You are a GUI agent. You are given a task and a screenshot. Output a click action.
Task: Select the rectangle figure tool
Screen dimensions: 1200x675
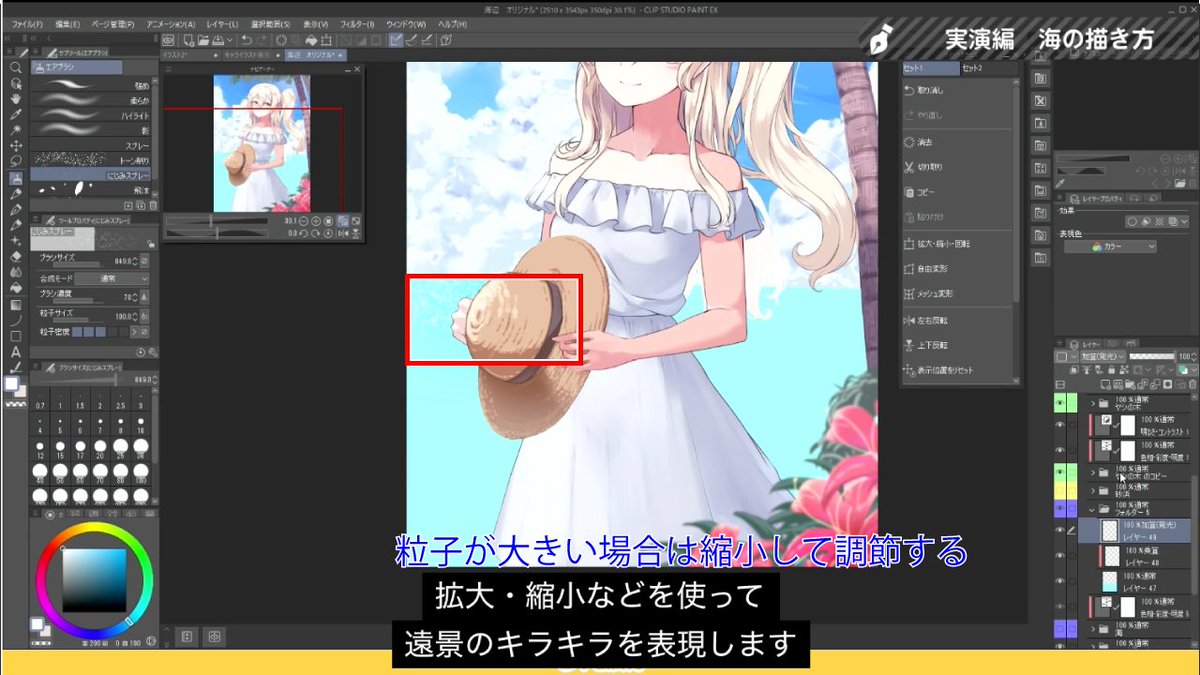click(x=16, y=336)
